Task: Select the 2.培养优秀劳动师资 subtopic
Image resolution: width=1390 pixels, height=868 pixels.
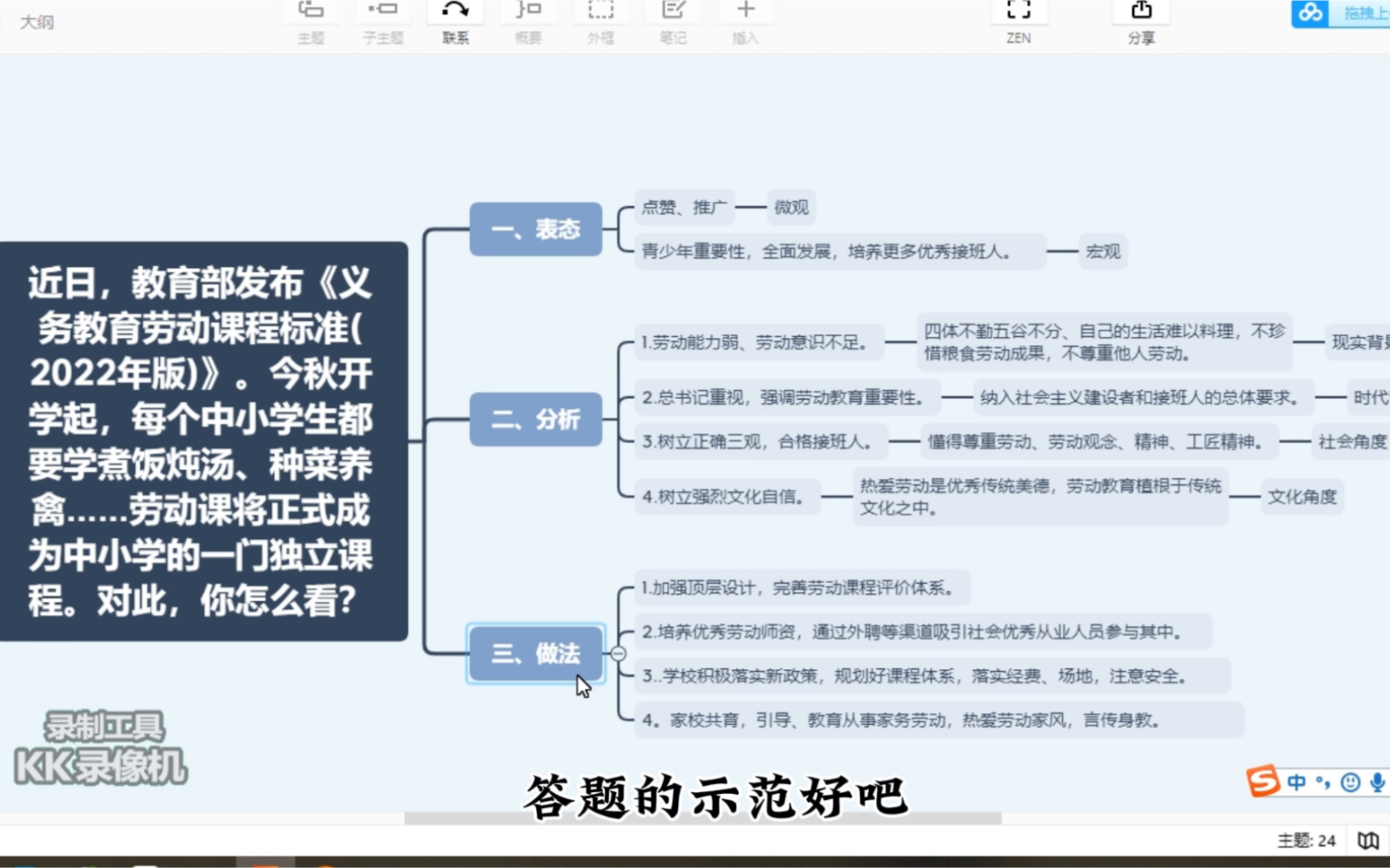Action: point(923,632)
